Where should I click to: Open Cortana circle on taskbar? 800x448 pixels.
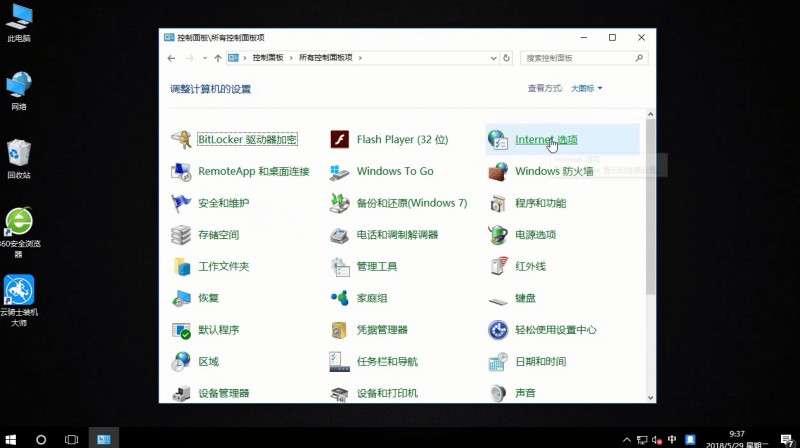41,439
